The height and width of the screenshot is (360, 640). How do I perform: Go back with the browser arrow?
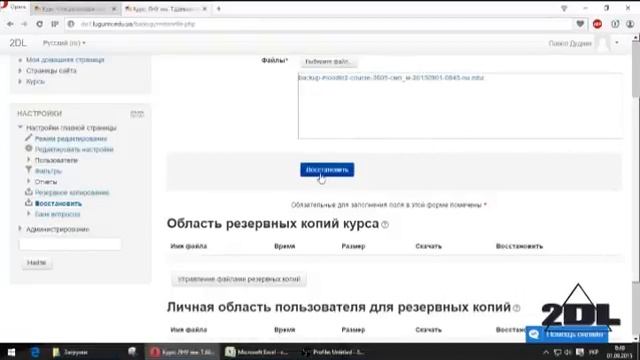[10, 24]
